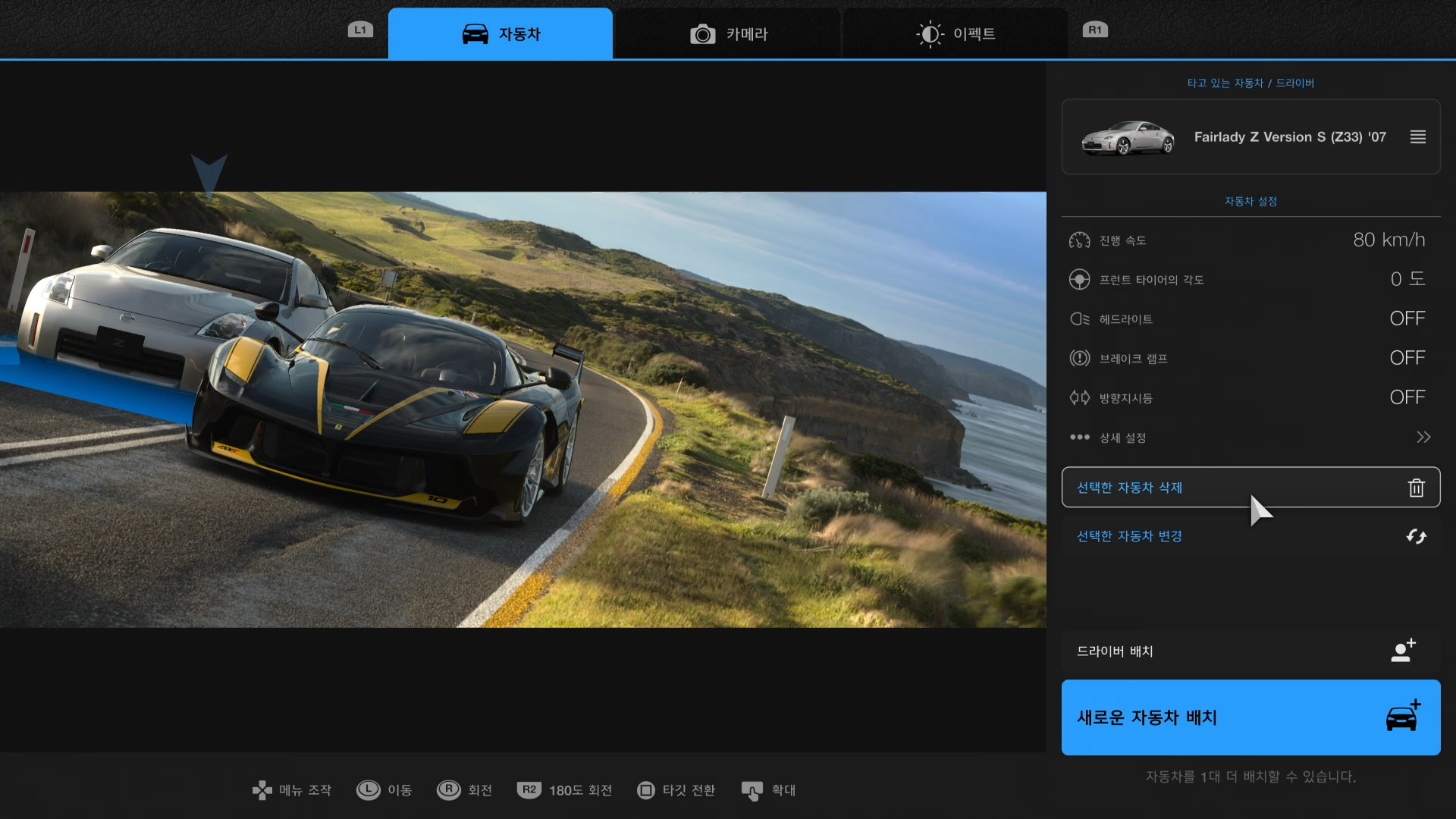Screen dimensions: 1456x819
Task: Click the steering wheel icon for 프런트 타이어의 각도
Action: click(1079, 280)
